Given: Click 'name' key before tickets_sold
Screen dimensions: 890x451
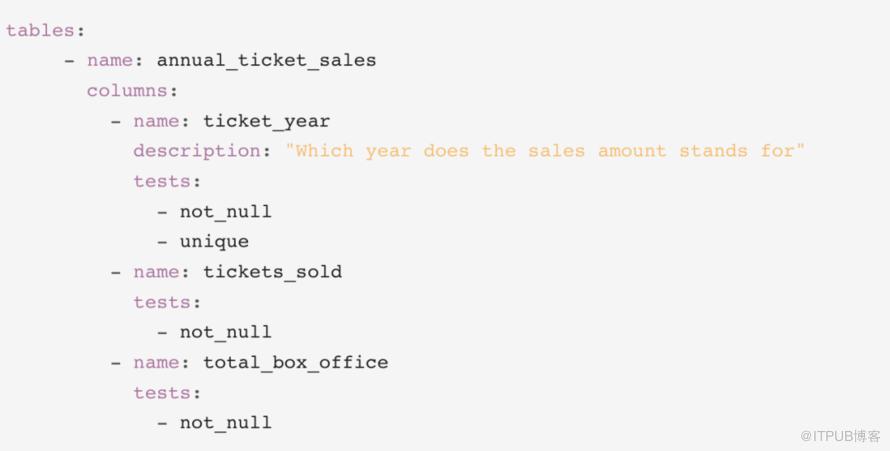Looking at the screenshot, I should coord(157,272).
